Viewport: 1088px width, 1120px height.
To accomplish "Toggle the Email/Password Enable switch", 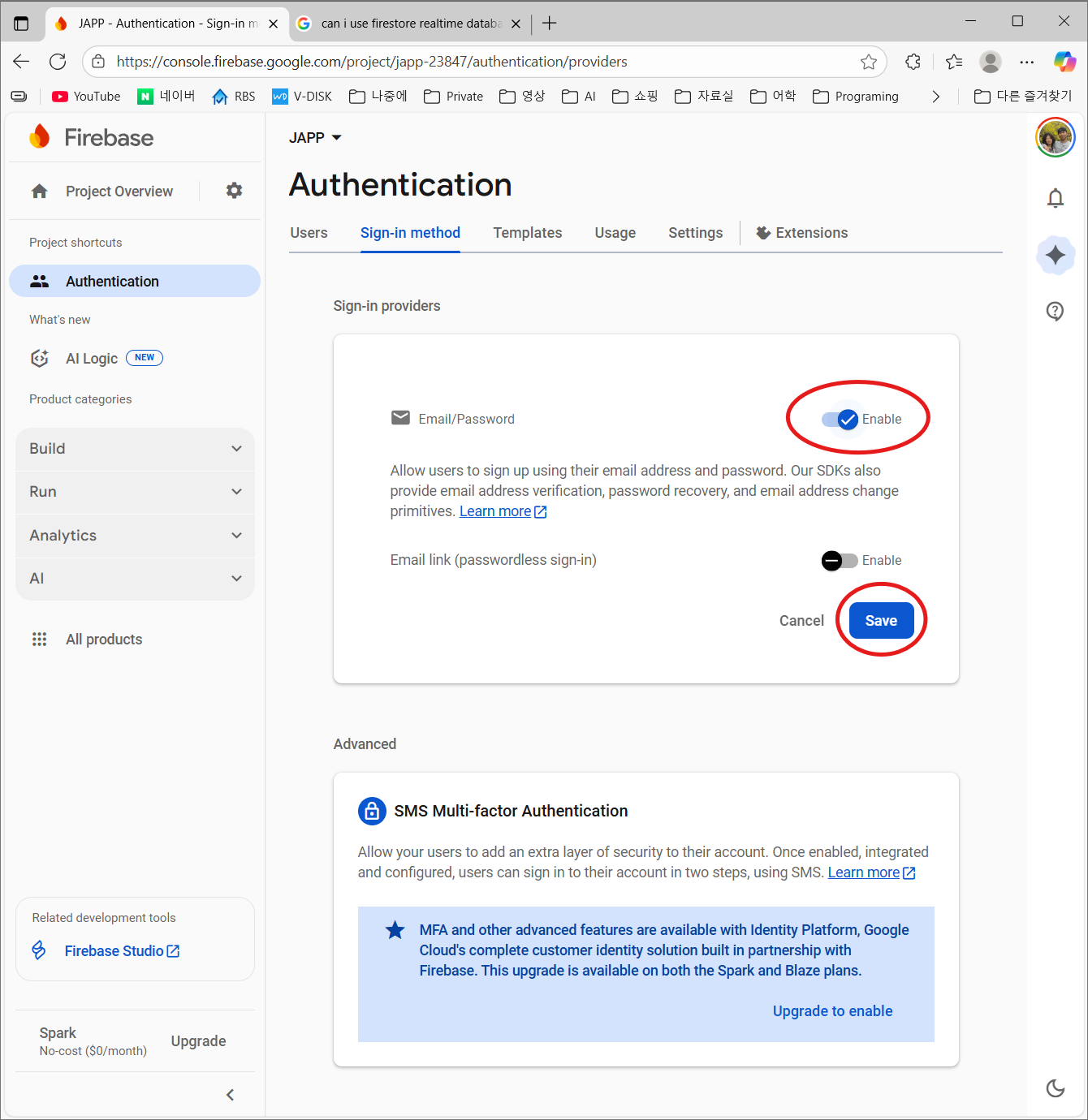I will point(840,419).
